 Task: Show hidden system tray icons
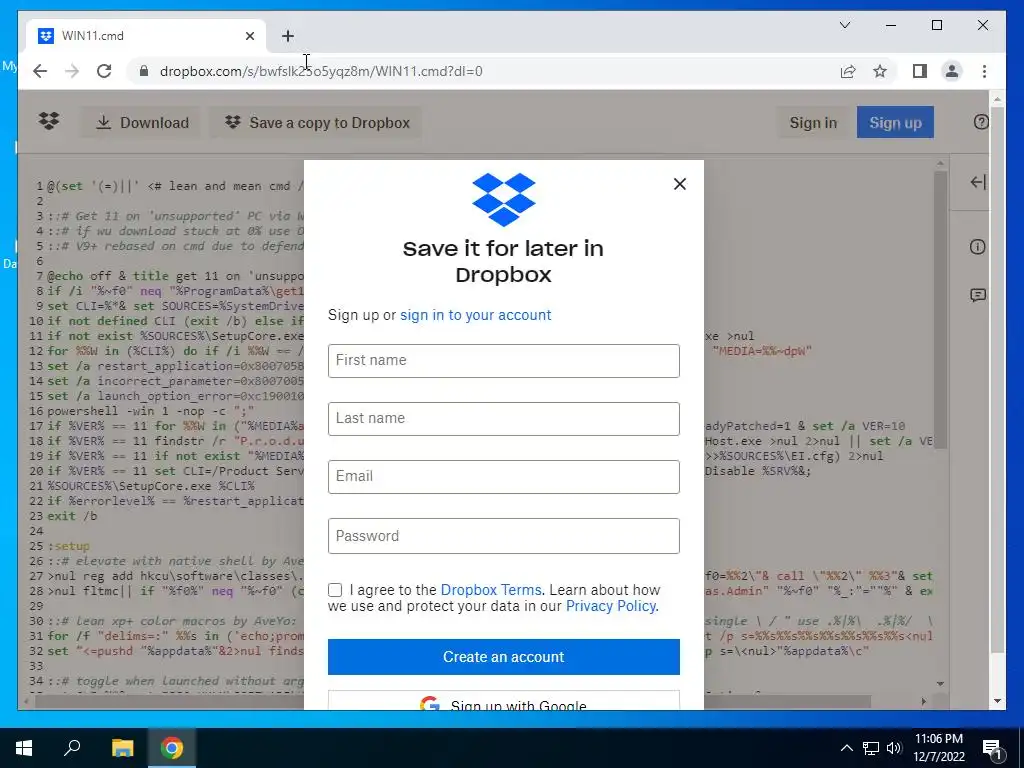click(x=846, y=748)
